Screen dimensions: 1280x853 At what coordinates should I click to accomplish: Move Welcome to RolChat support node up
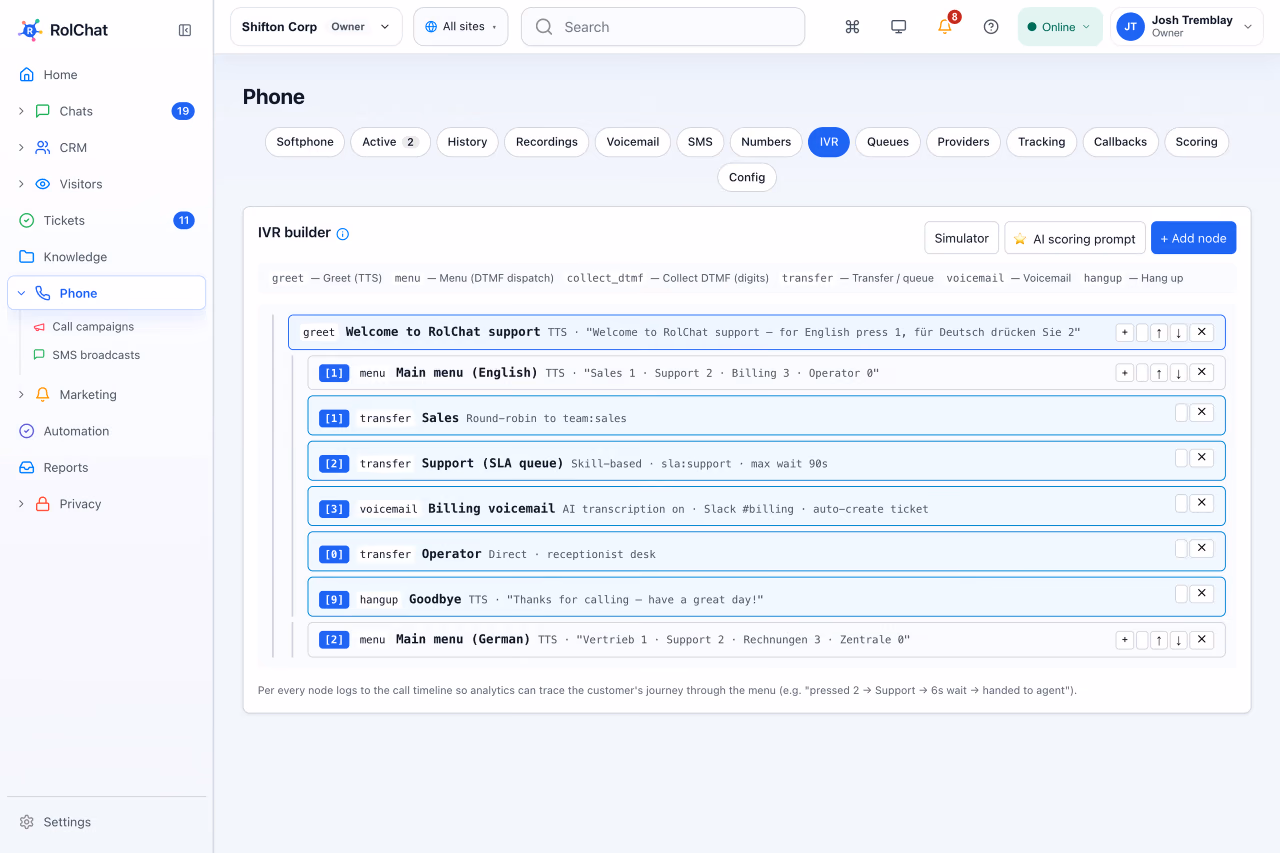click(1158, 332)
